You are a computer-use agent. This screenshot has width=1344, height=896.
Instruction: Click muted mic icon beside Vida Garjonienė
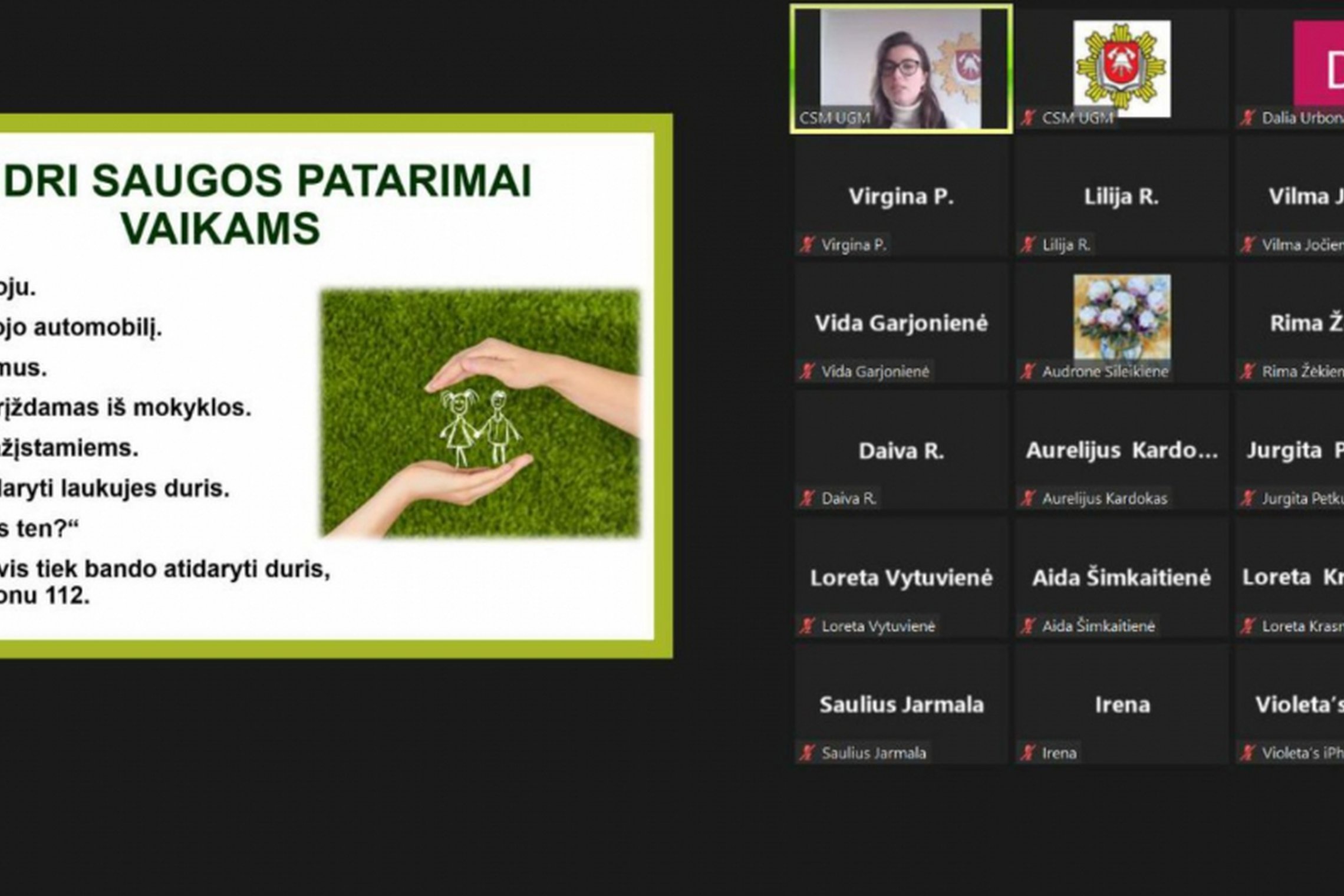[807, 371]
